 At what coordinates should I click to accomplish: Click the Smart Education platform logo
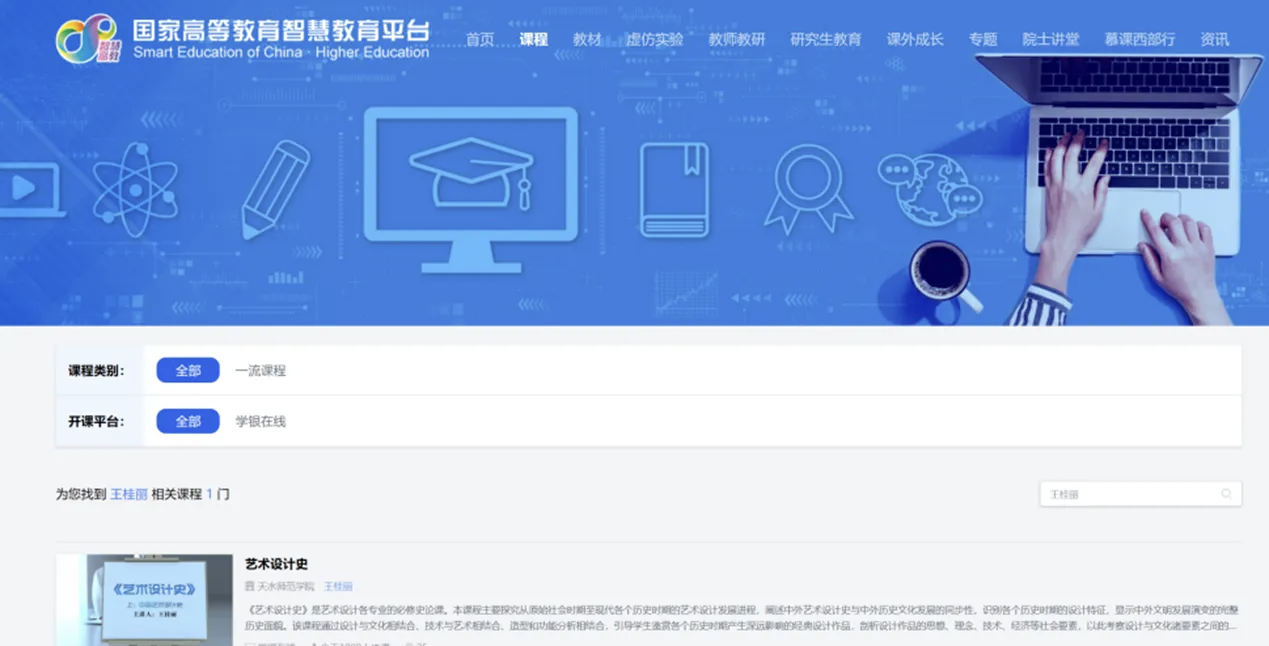point(87,39)
